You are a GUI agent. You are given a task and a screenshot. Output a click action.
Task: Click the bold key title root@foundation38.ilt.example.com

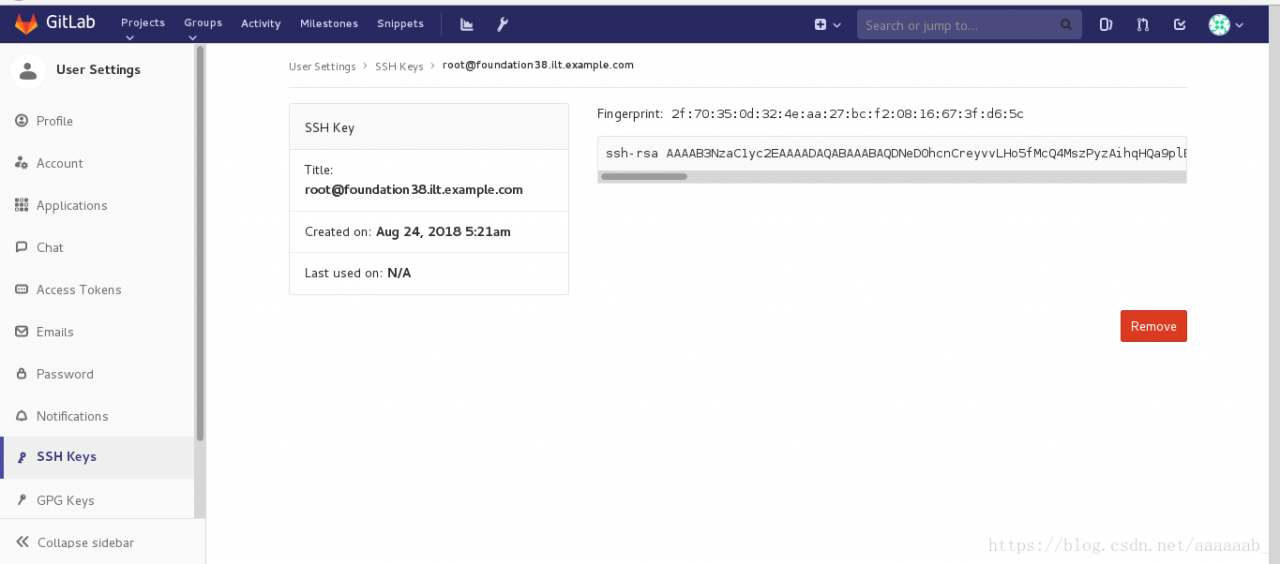[414, 189]
